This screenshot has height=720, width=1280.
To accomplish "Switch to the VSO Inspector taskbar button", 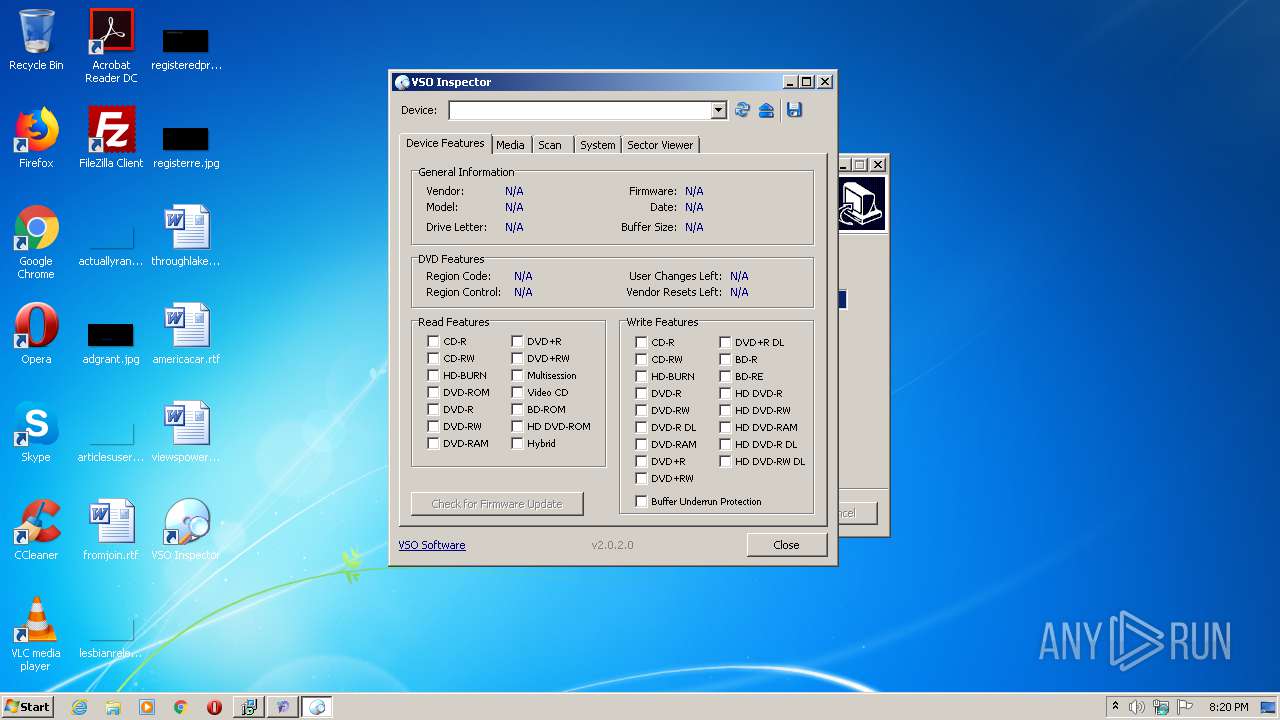I will point(317,707).
